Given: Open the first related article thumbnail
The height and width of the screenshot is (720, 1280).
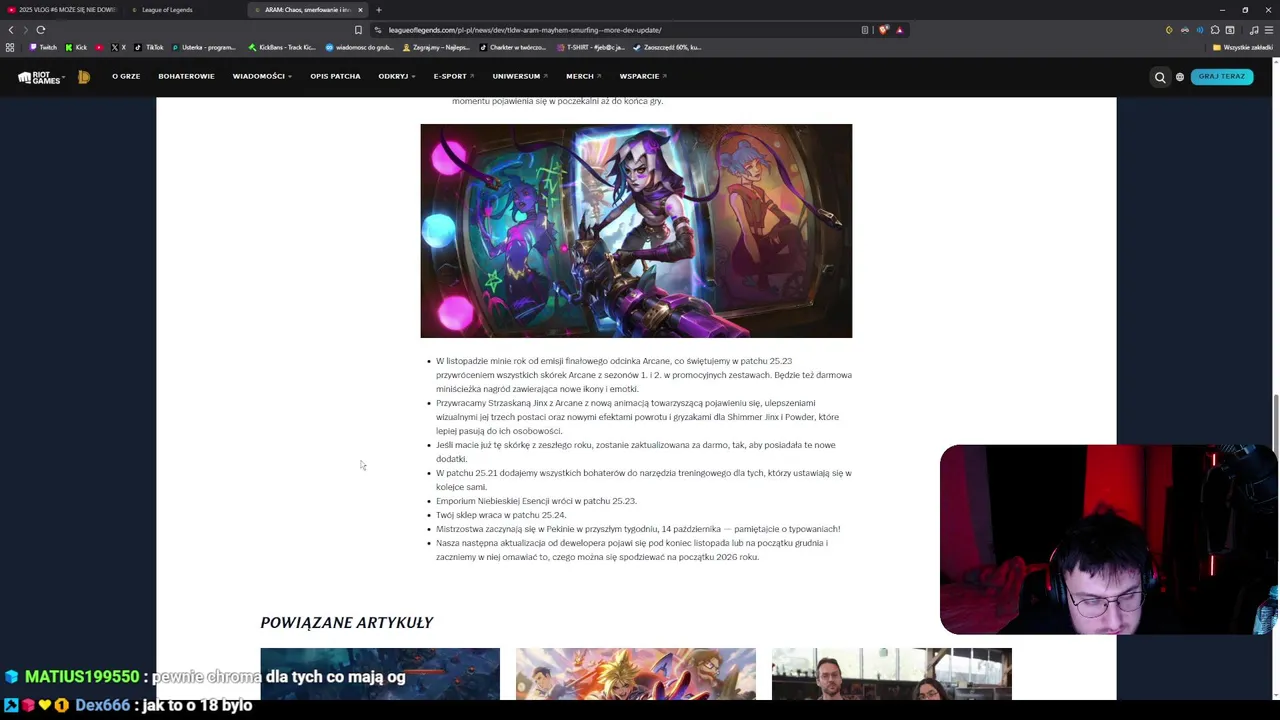Looking at the screenshot, I should (x=380, y=674).
